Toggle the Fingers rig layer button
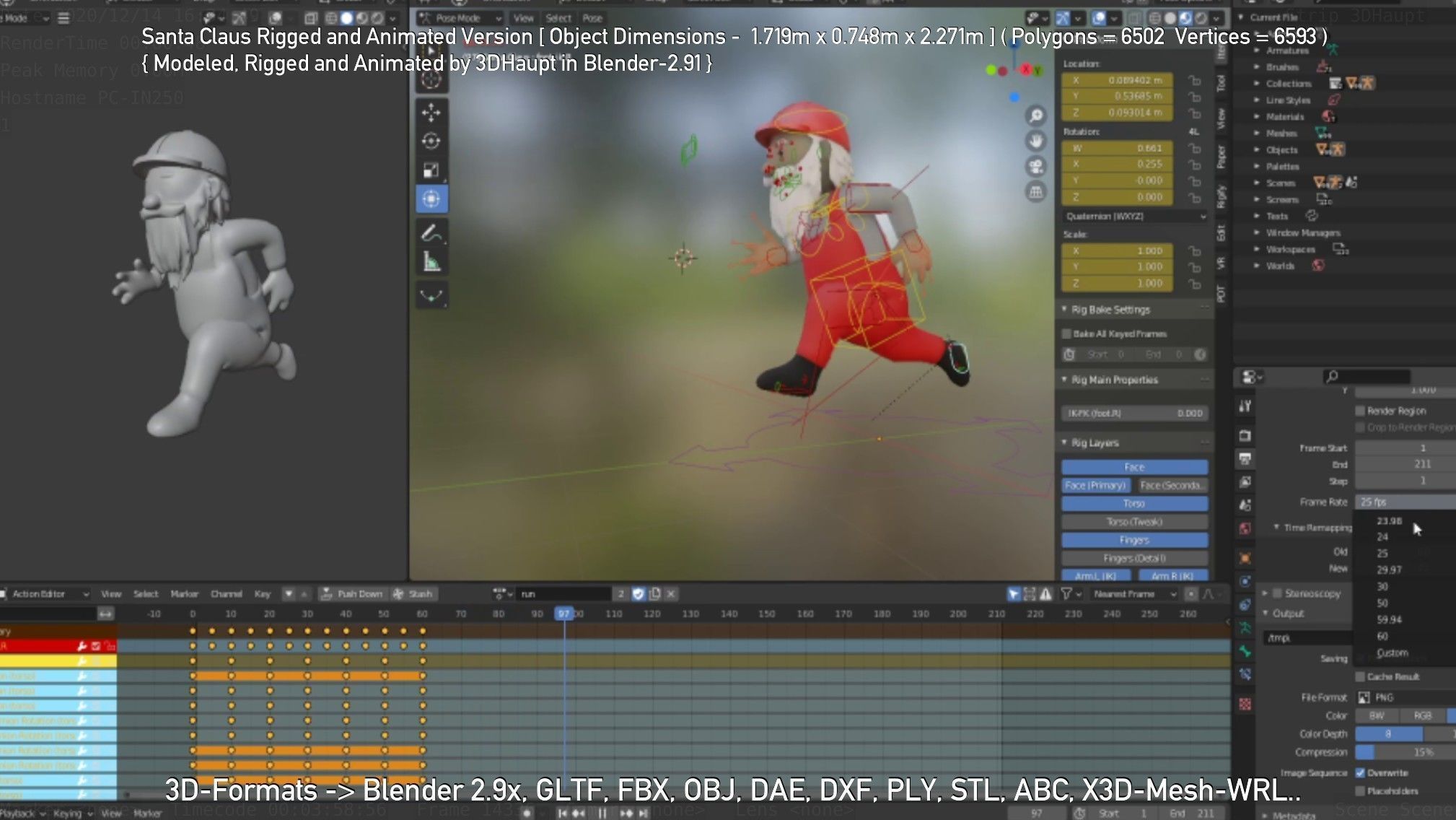Image resolution: width=1456 pixels, height=820 pixels. coord(1134,540)
